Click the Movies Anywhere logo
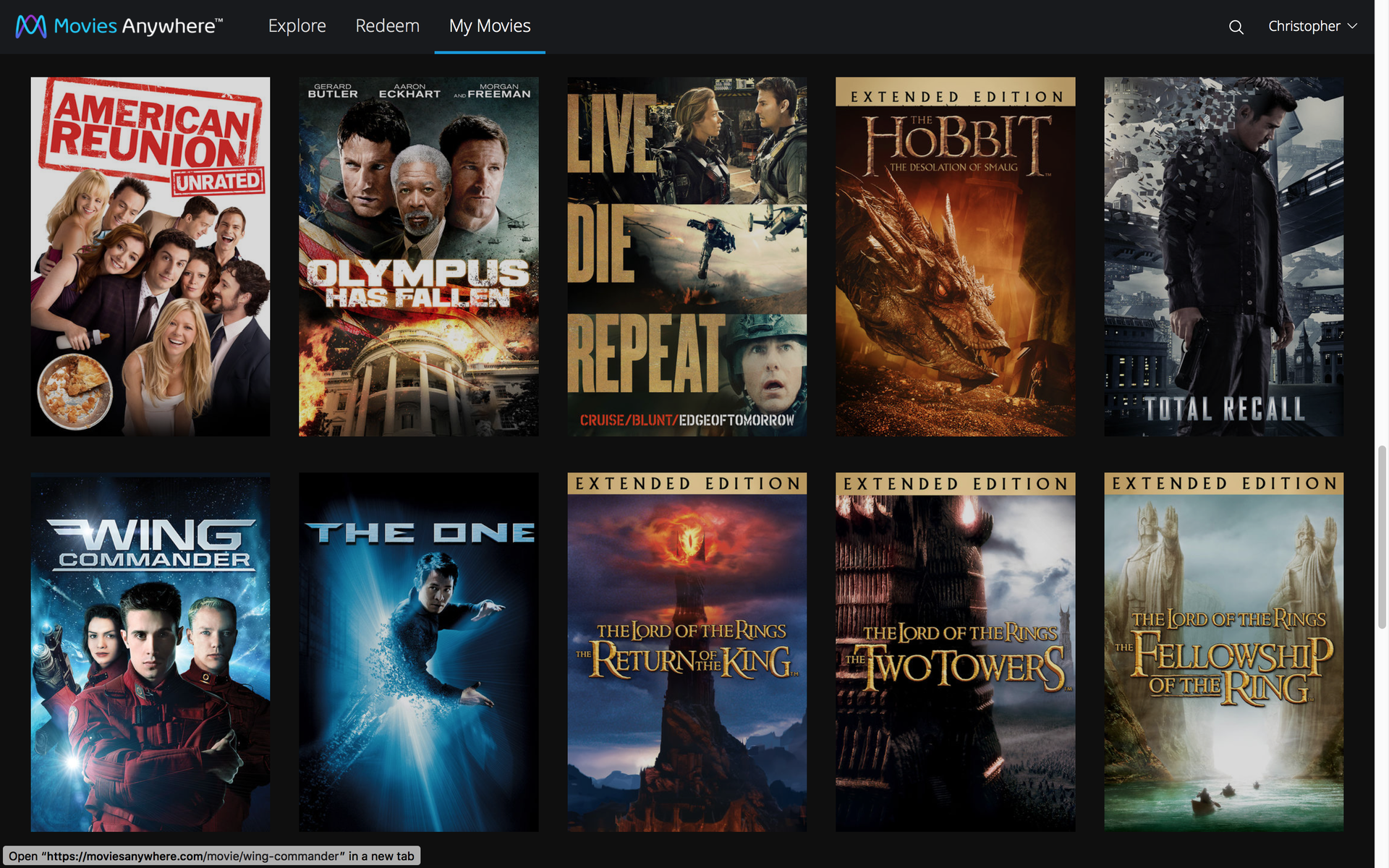 pyautogui.click(x=31, y=26)
